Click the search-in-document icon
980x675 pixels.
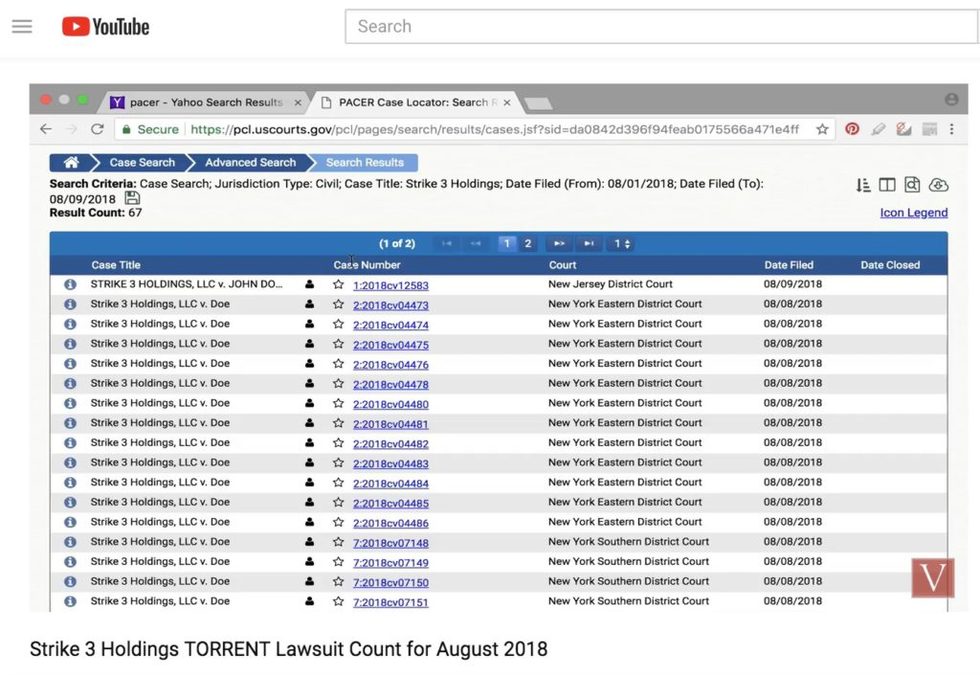912,184
